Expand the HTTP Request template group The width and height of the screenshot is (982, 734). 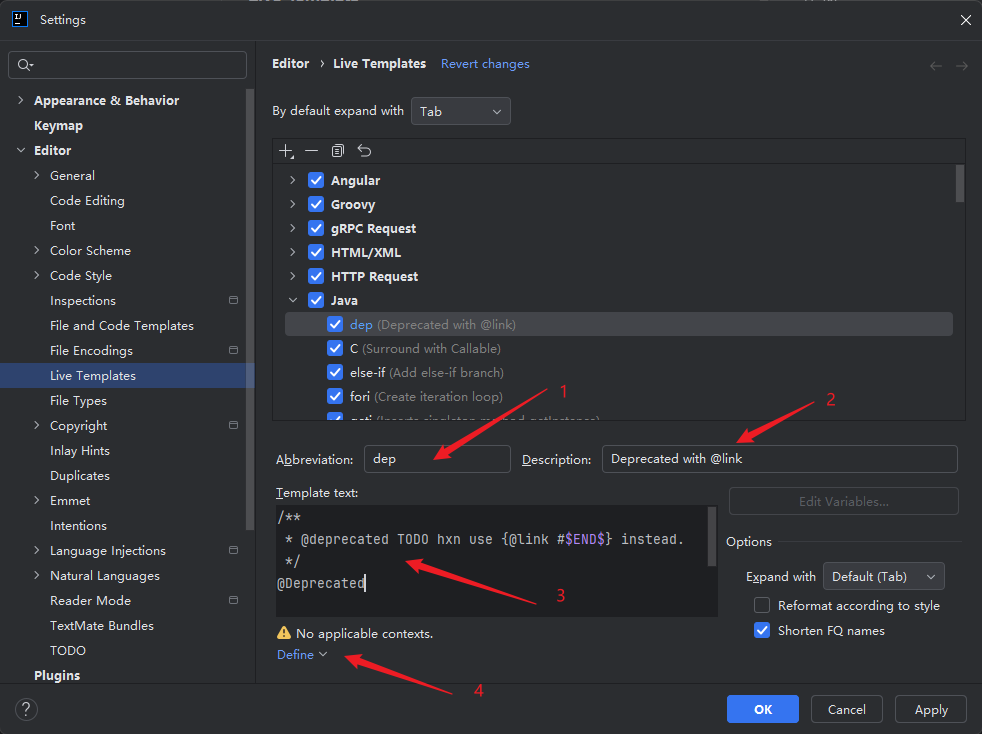[x=292, y=276]
